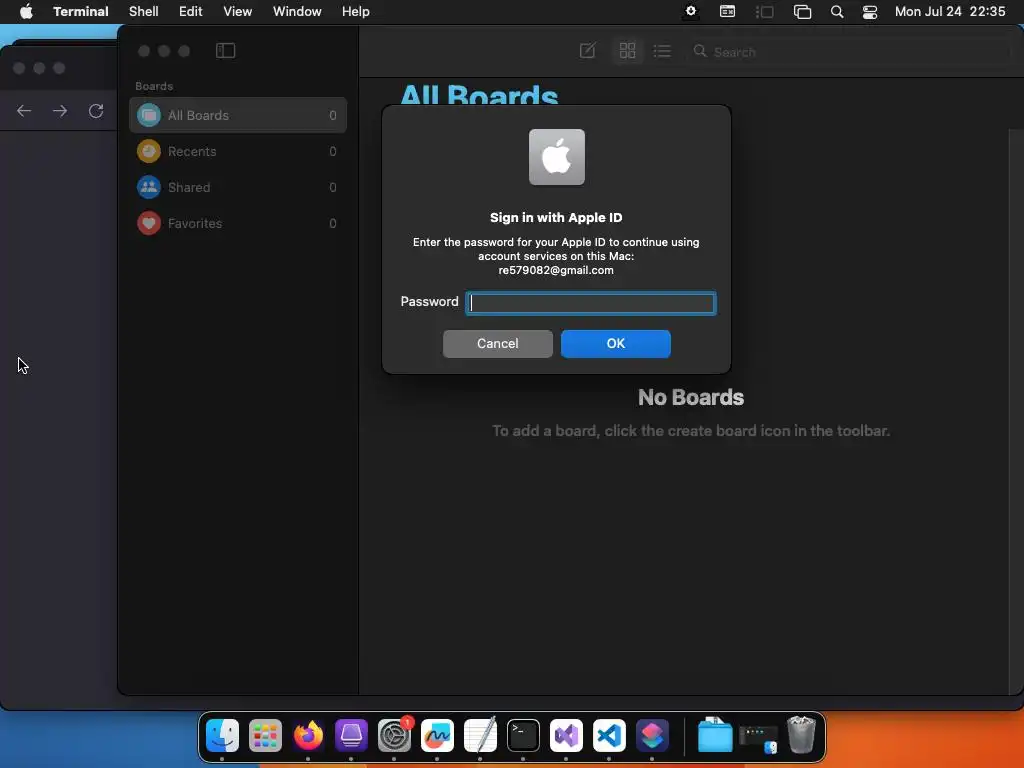The width and height of the screenshot is (1024, 768).
Task: Open the Help menu
Action: 356,12
